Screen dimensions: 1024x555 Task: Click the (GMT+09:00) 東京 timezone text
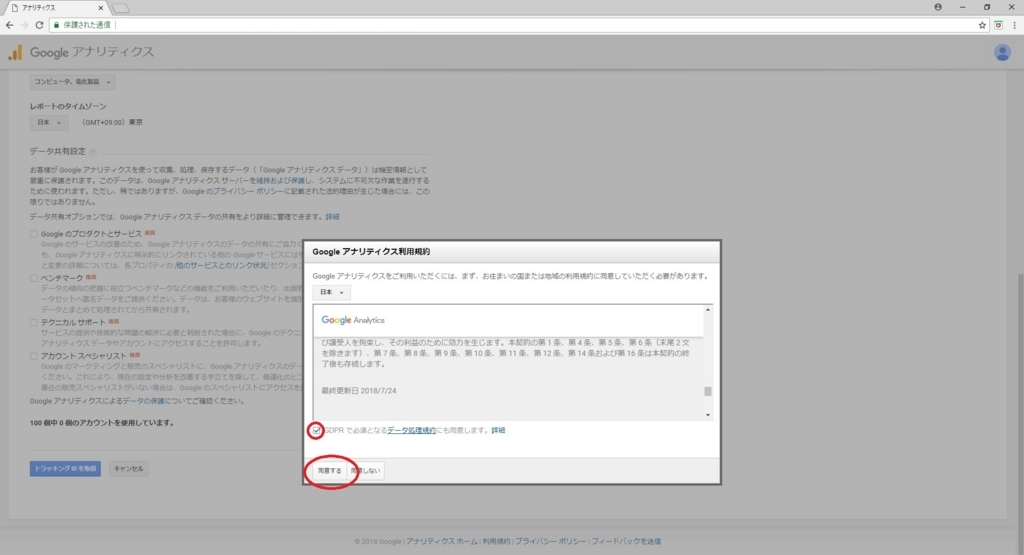point(112,122)
